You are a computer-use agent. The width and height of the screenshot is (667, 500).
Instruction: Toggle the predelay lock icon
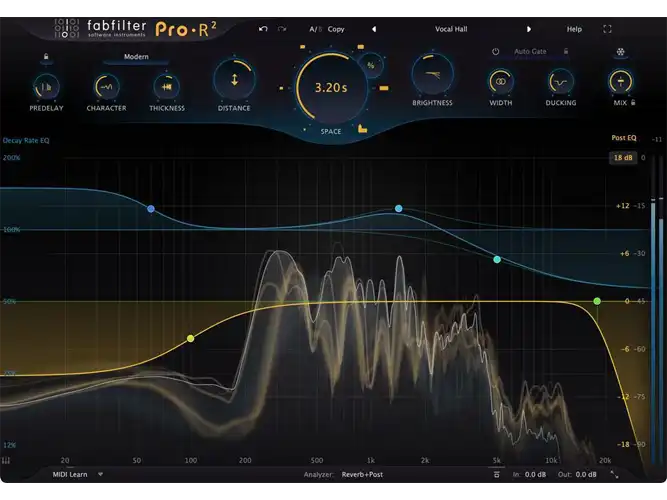(46, 57)
